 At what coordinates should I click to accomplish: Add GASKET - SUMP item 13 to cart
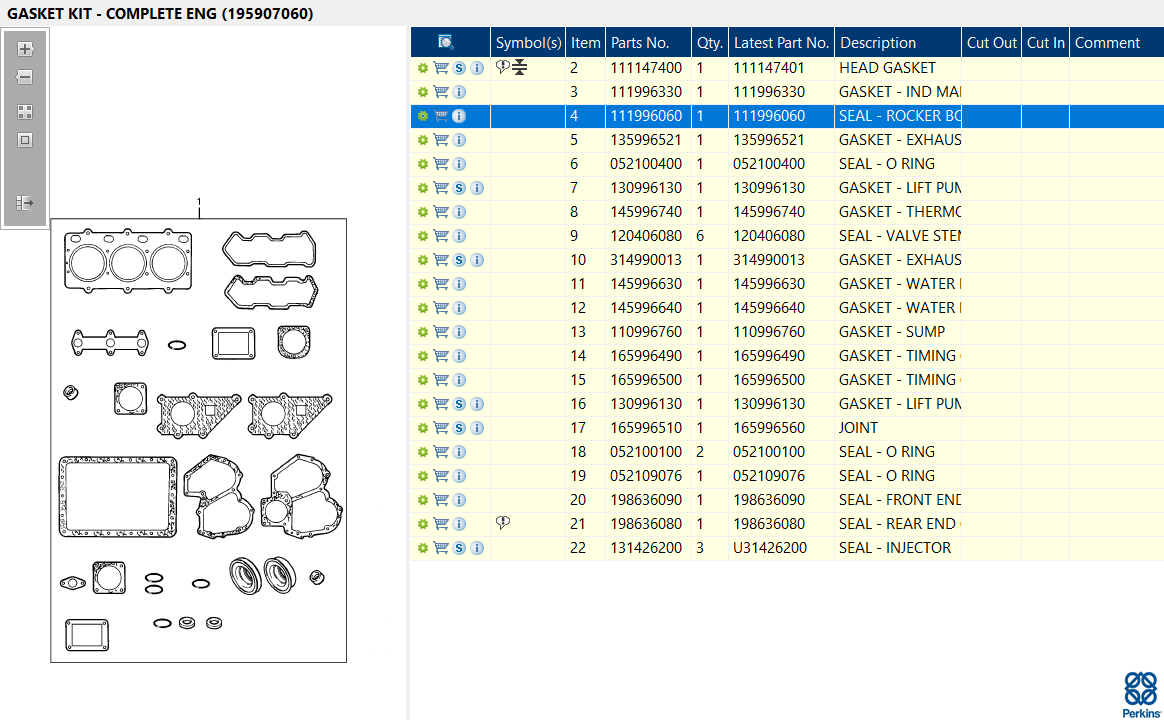[441, 332]
